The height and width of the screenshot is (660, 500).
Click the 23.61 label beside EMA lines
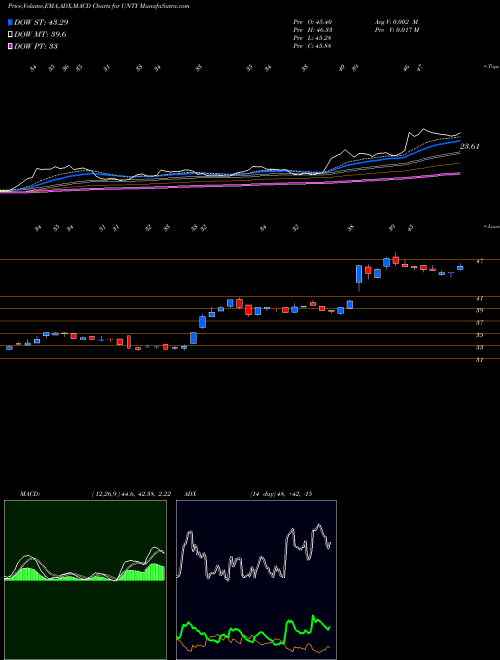(x=470, y=146)
